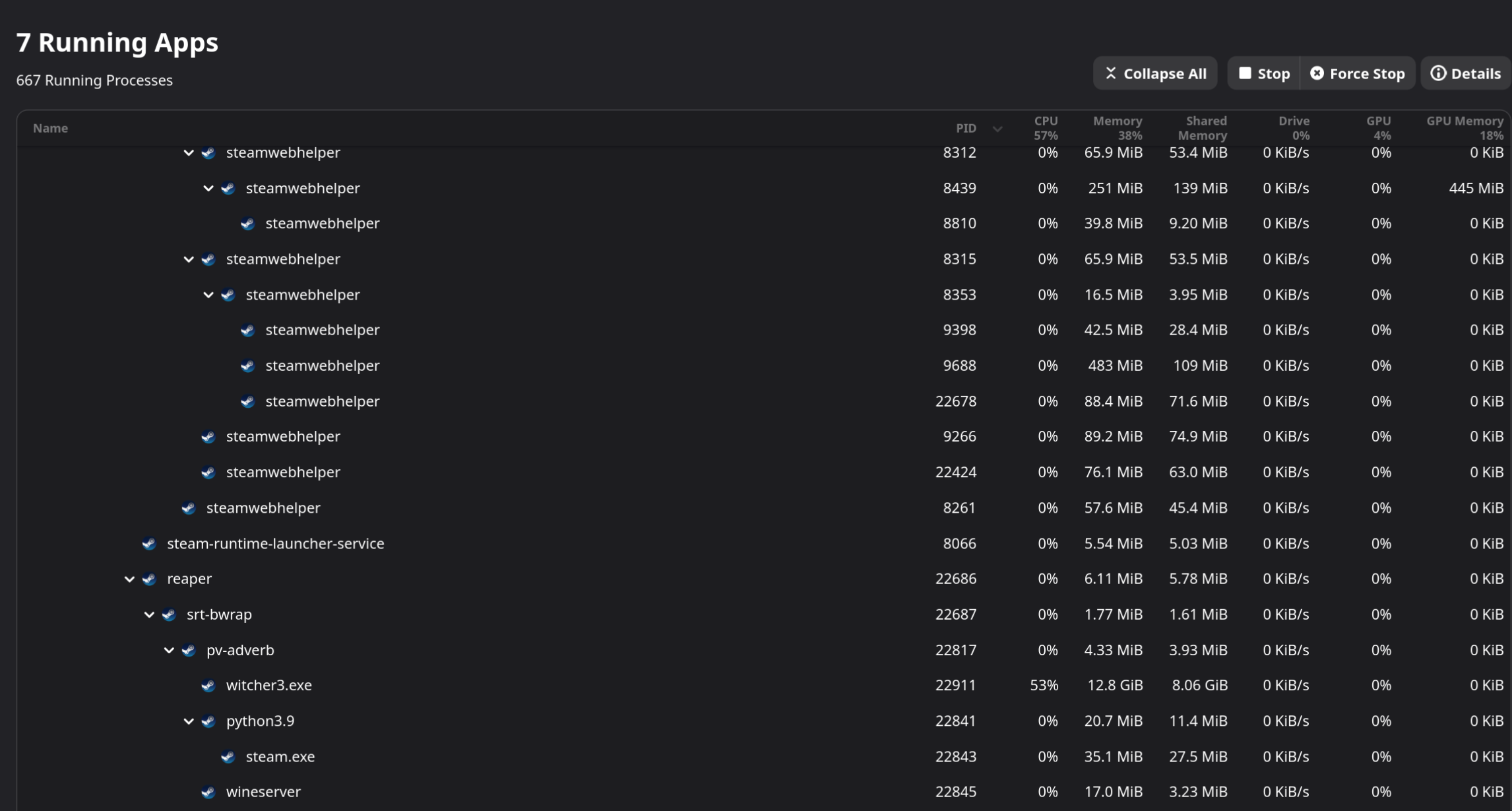The width and height of the screenshot is (1512, 811).
Task: Click the PID column sort arrow
Action: (x=997, y=129)
